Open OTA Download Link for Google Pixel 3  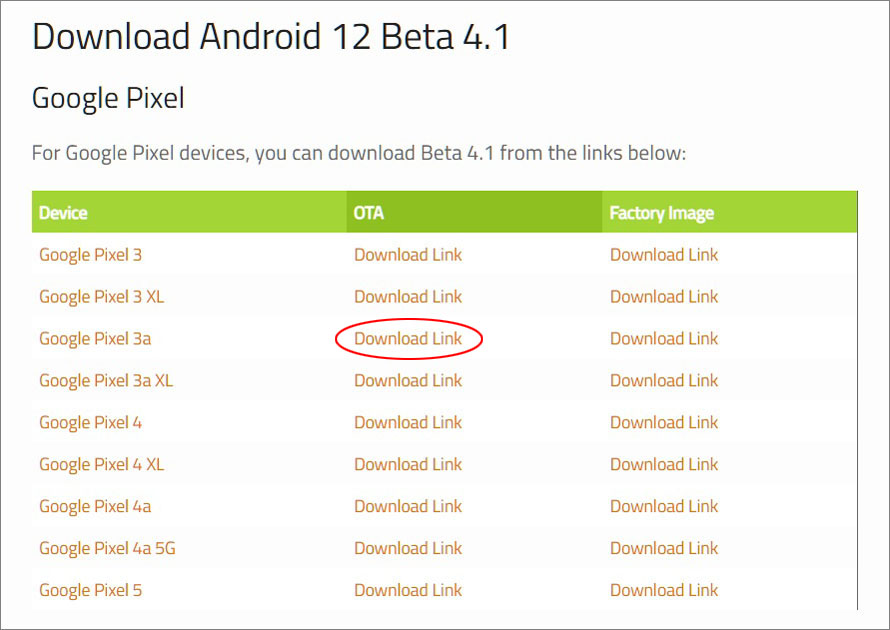click(408, 255)
